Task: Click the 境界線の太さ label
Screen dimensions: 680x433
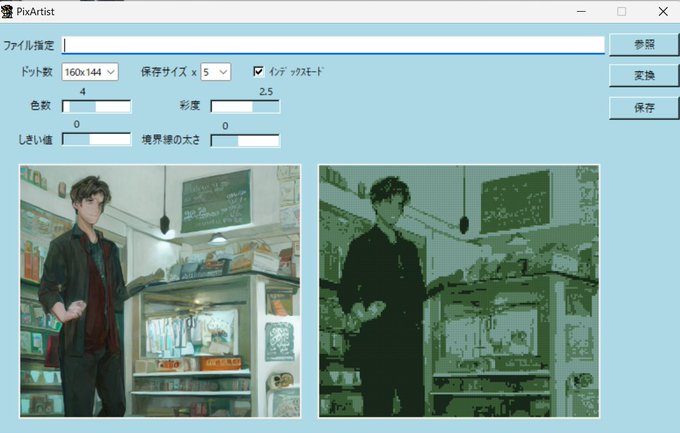Action: 171,140
